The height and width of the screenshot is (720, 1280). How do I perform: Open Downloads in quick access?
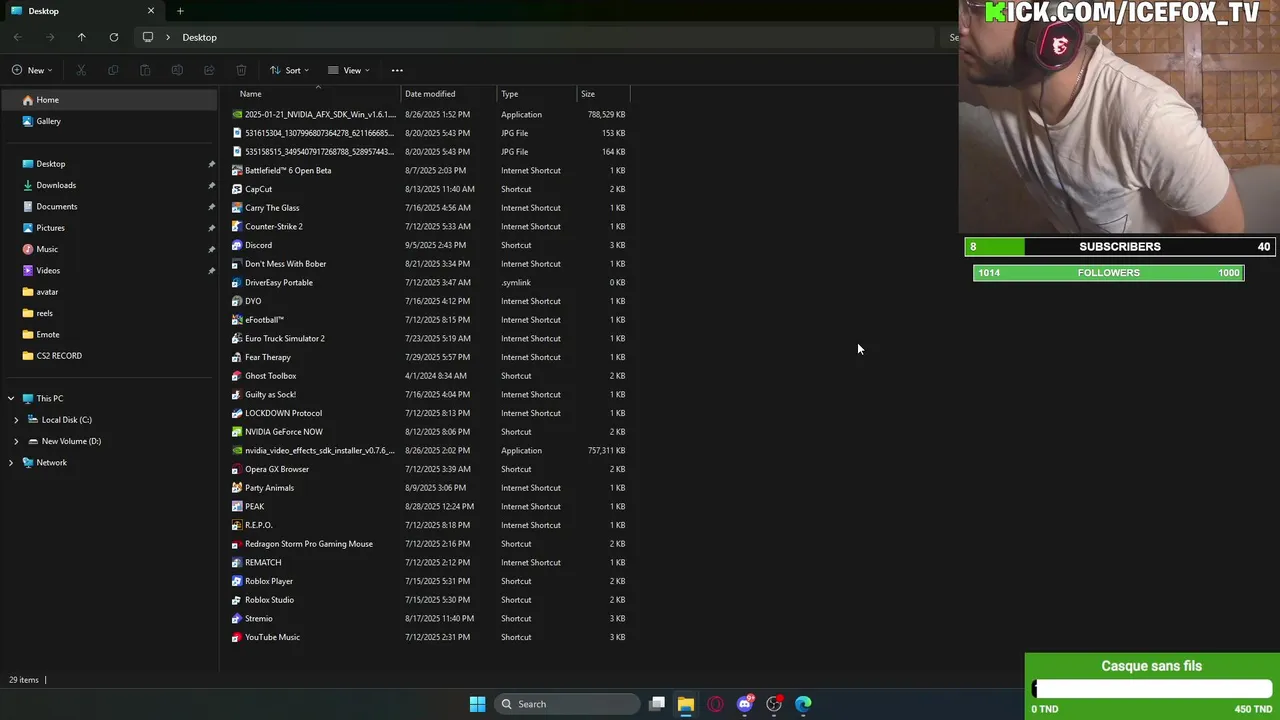(x=56, y=185)
